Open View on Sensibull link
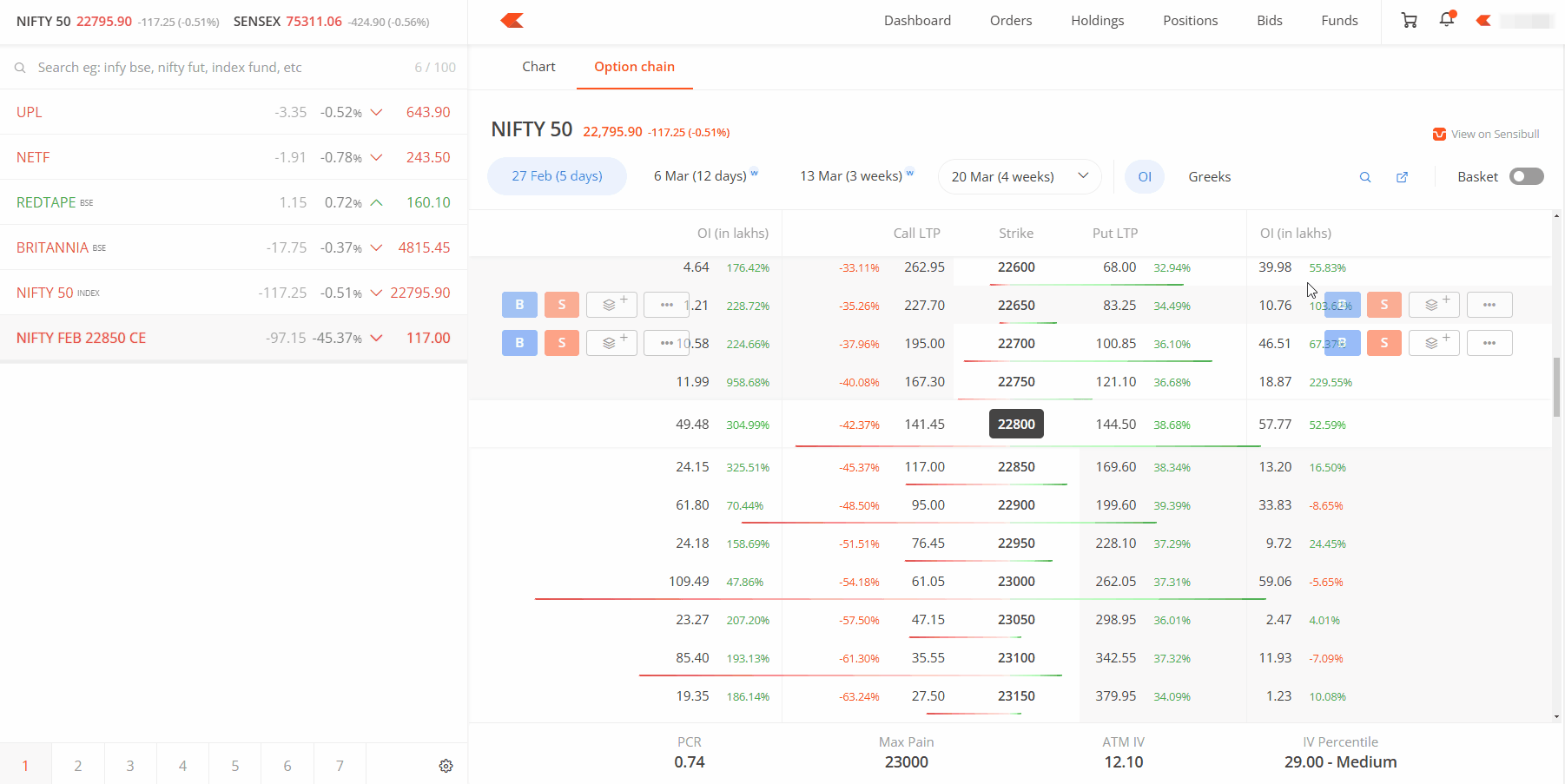The width and height of the screenshot is (1565, 784). 1486,134
